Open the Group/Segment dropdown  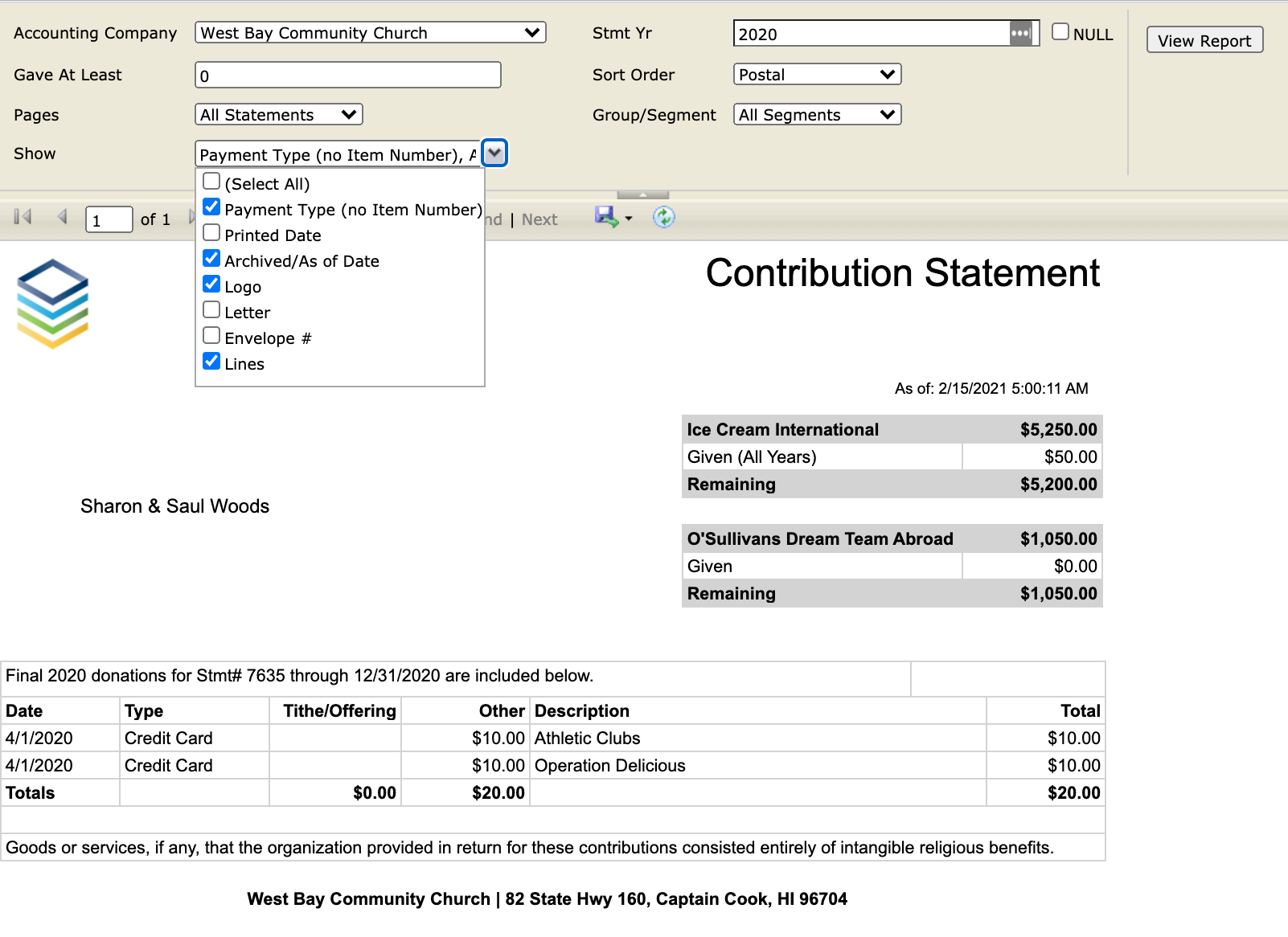pyautogui.click(x=818, y=115)
